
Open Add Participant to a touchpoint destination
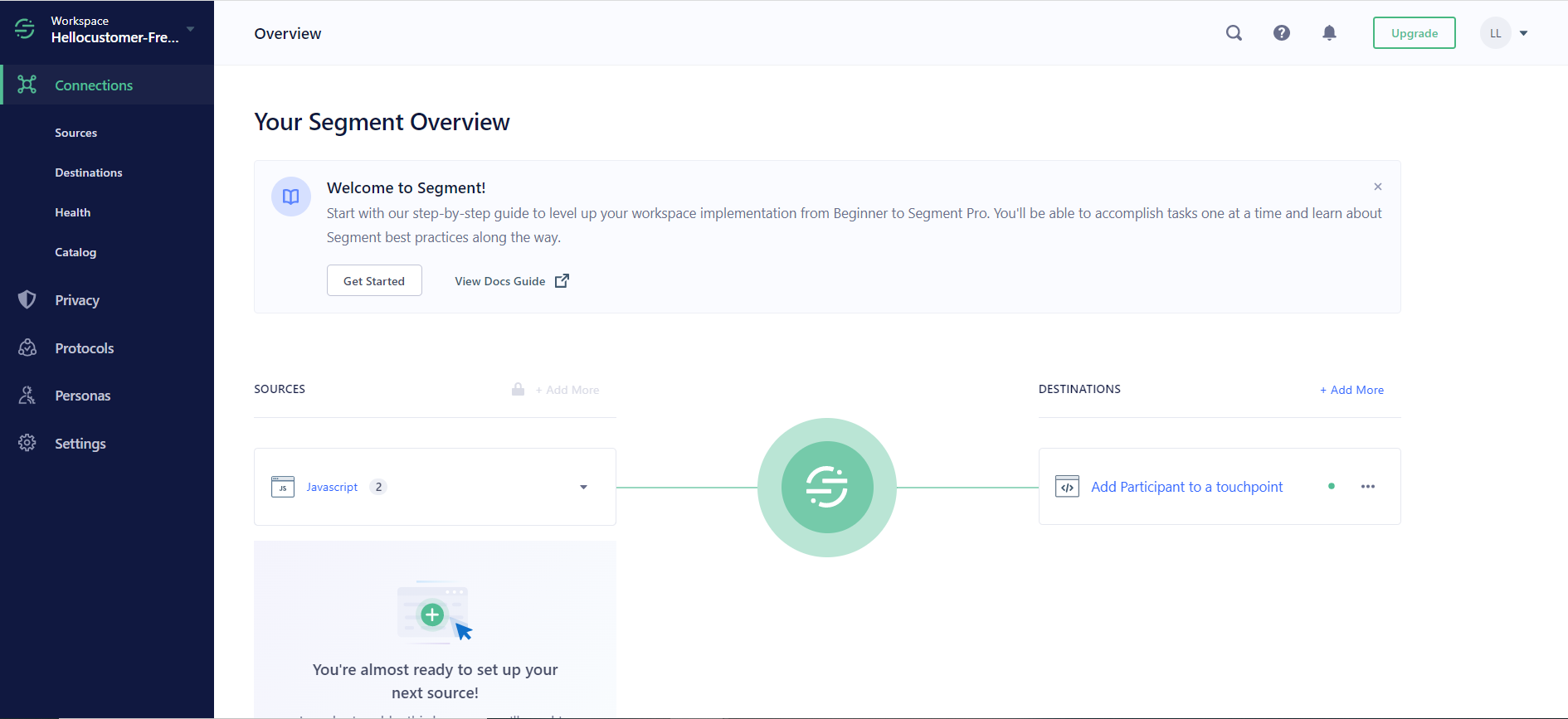click(1187, 487)
